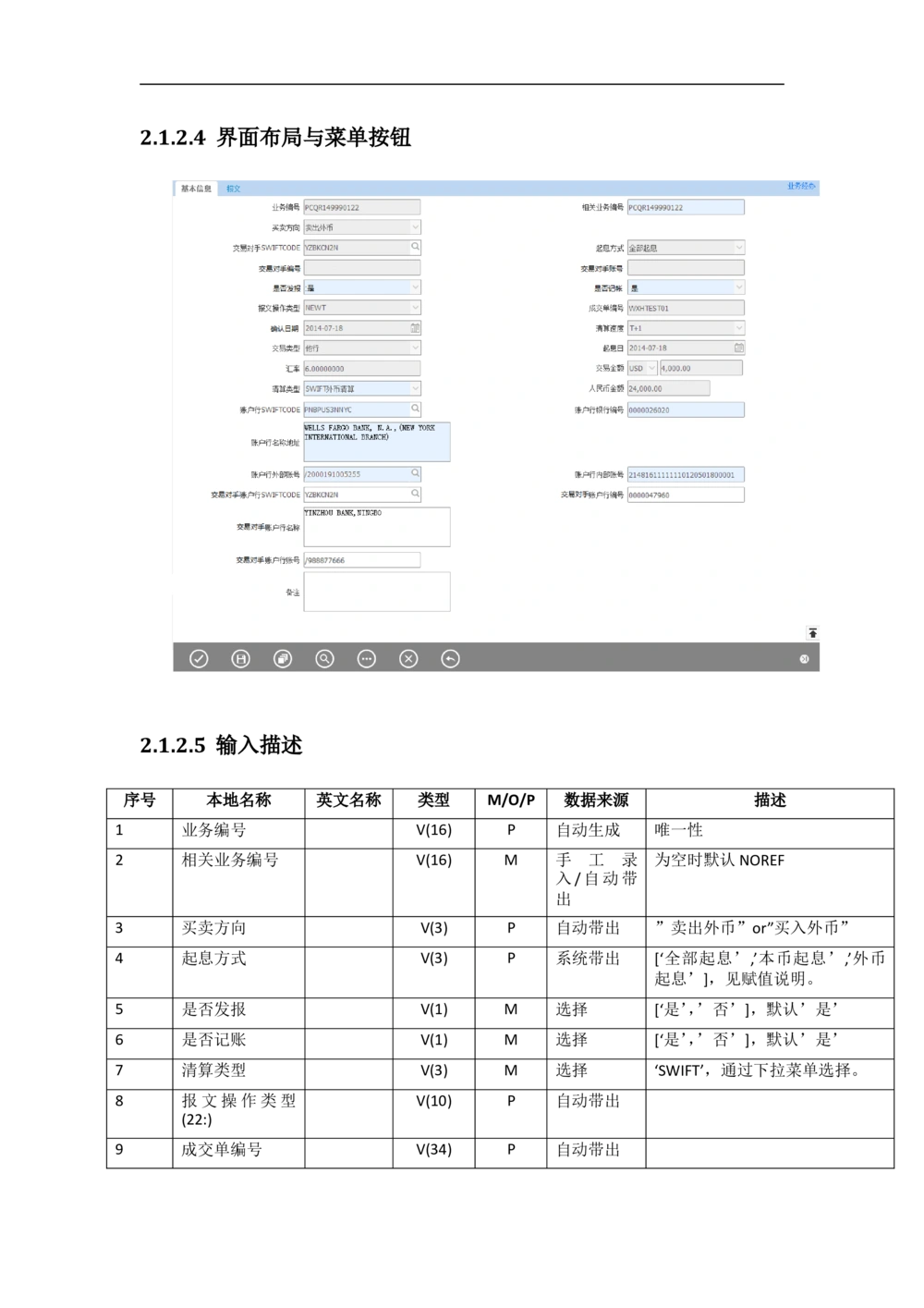This screenshot has width=924, height=1308.
Task: Click the scroll-to-top arrow icon
Action: (x=812, y=633)
